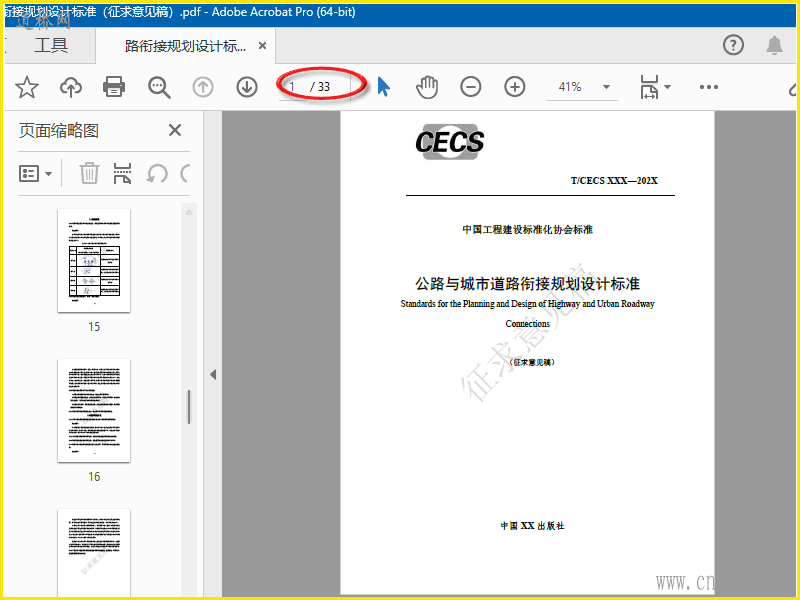Rotate page counterclockwise icon
This screenshot has width=800, height=600.
157,174
